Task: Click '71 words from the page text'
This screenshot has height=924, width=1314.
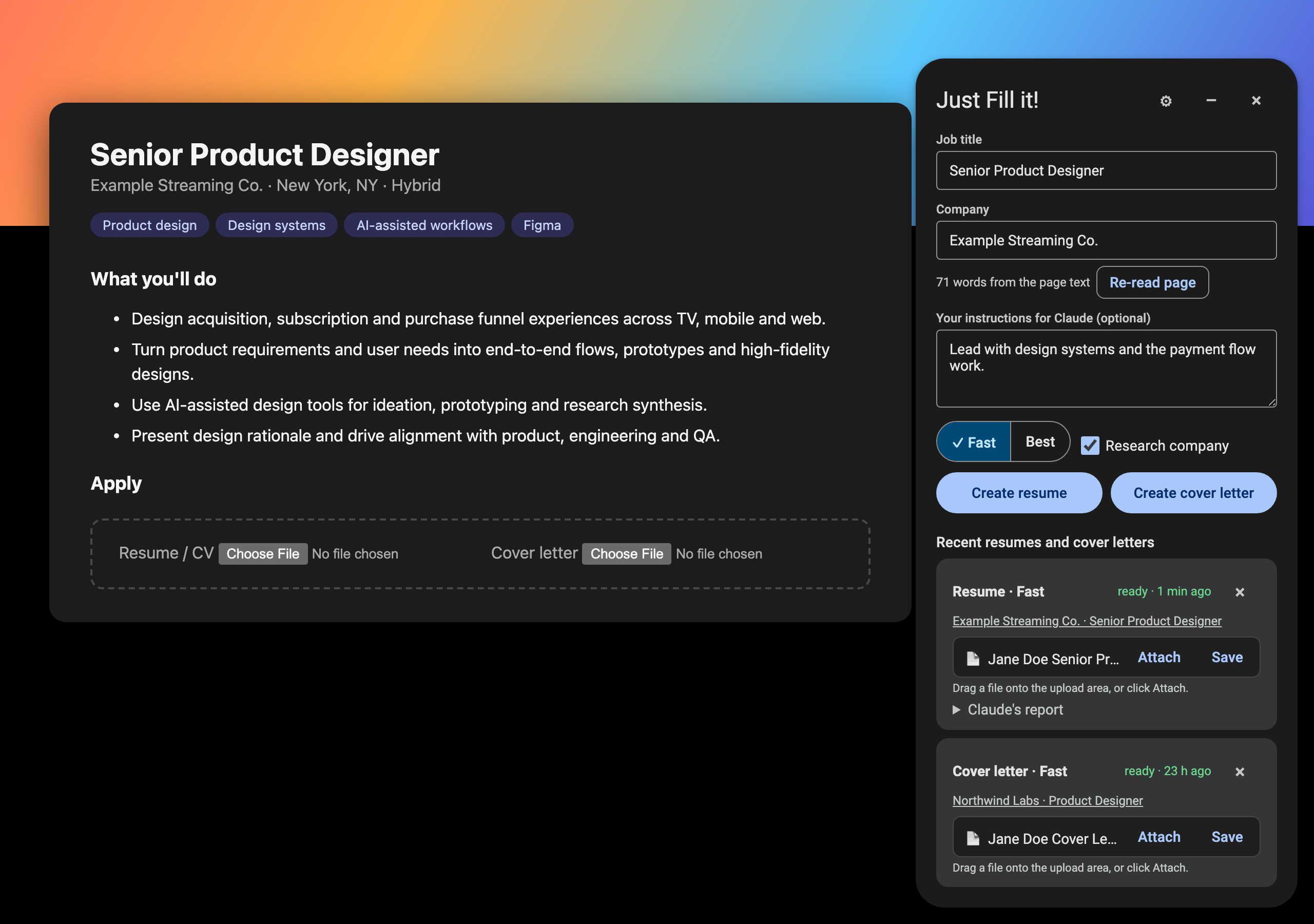Action: pyautogui.click(x=1013, y=282)
